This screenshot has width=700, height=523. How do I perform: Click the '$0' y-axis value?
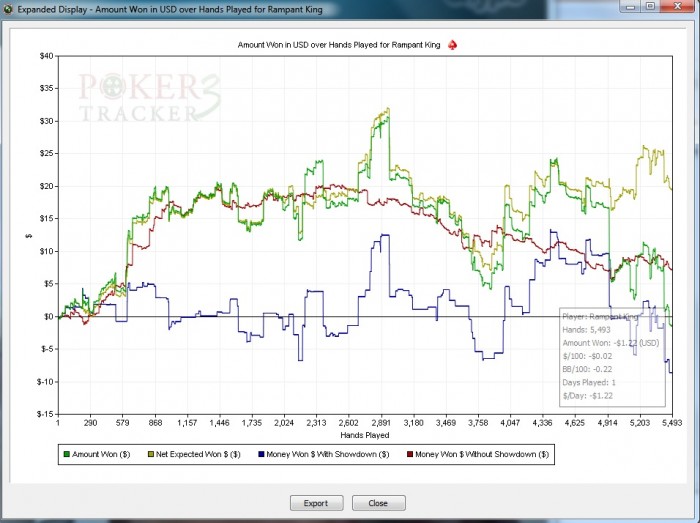[x=48, y=316]
